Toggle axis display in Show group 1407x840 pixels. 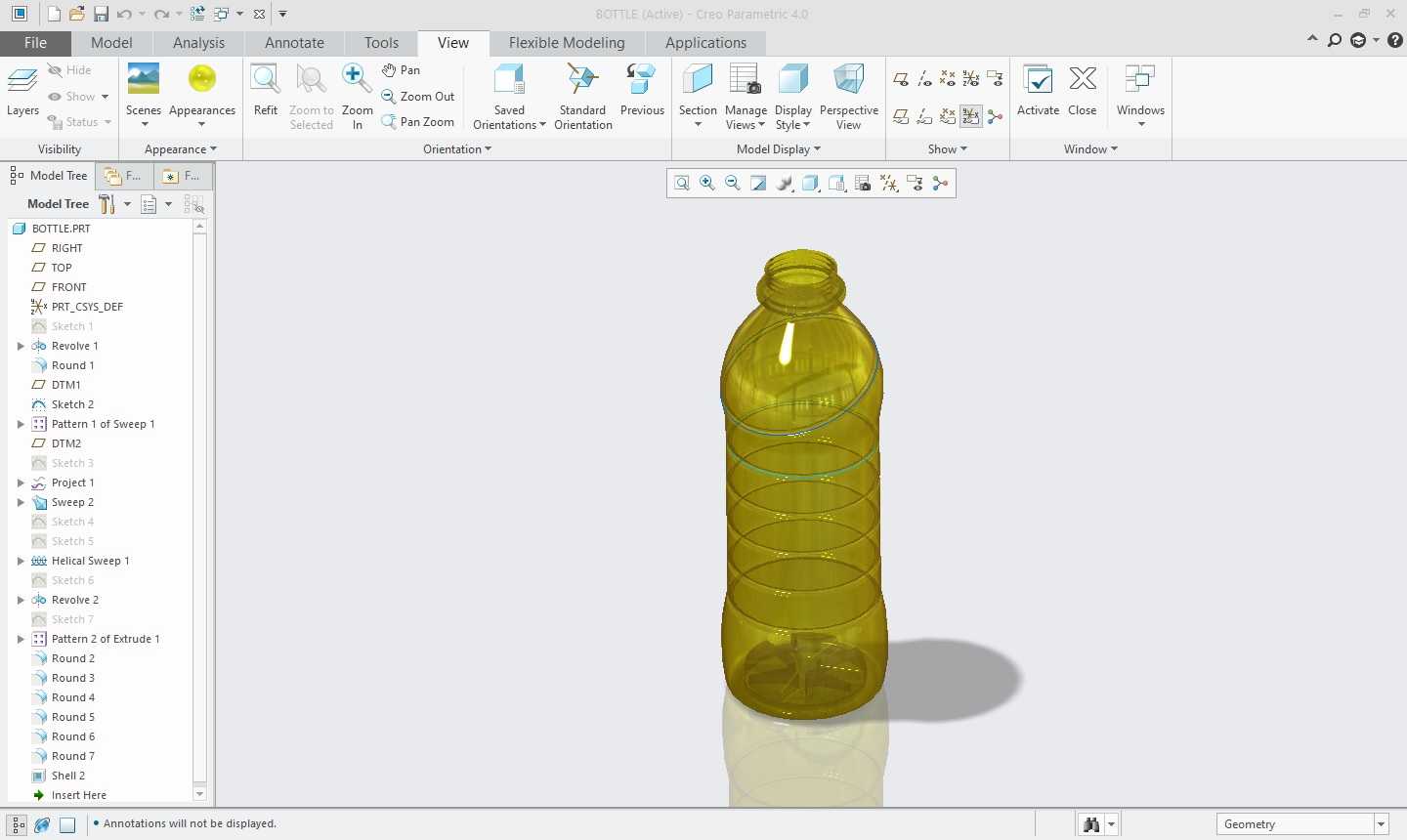tap(924, 78)
